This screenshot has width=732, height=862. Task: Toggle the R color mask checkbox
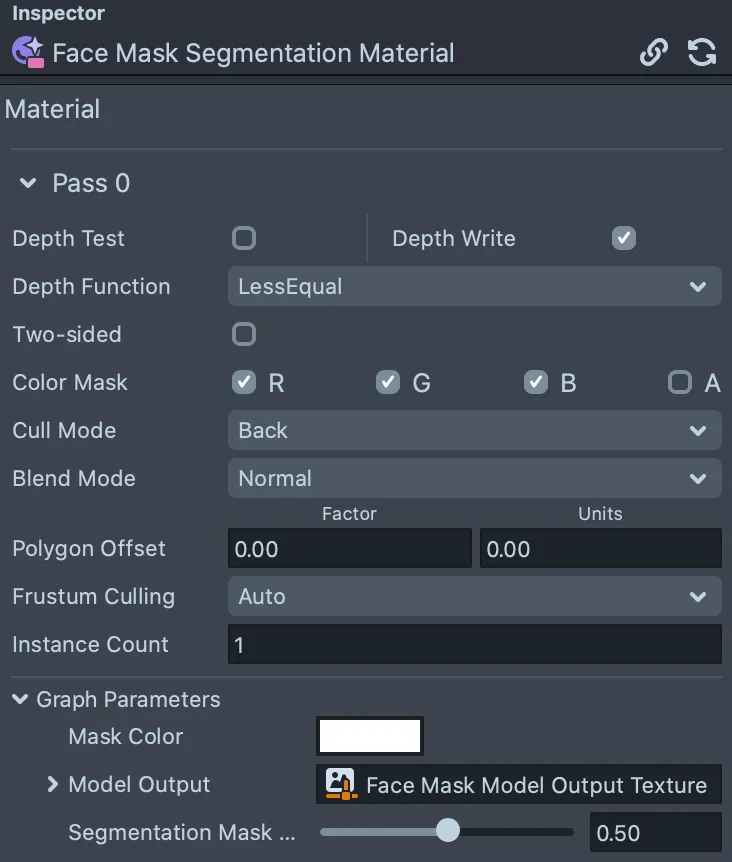click(244, 382)
